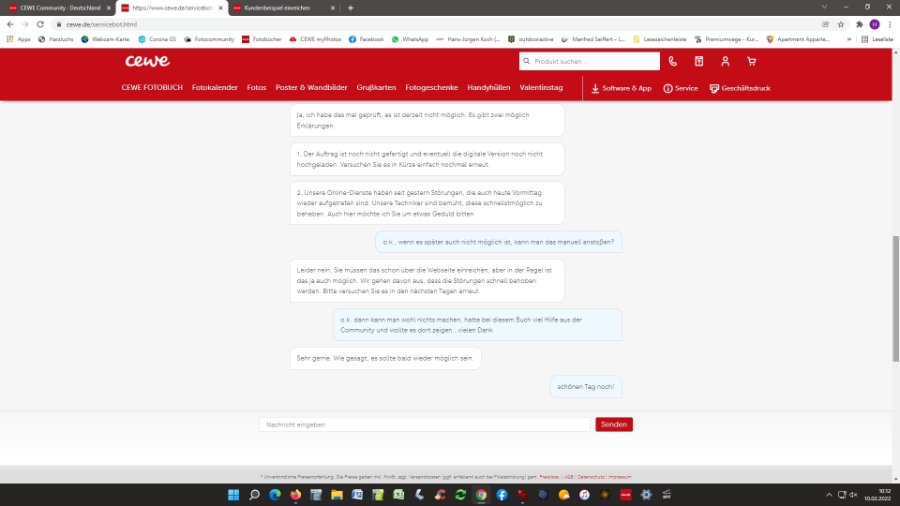This screenshot has height=506, width=900.
Task: Open Webcam-Karte bookmark
Action: pos(105,39)
